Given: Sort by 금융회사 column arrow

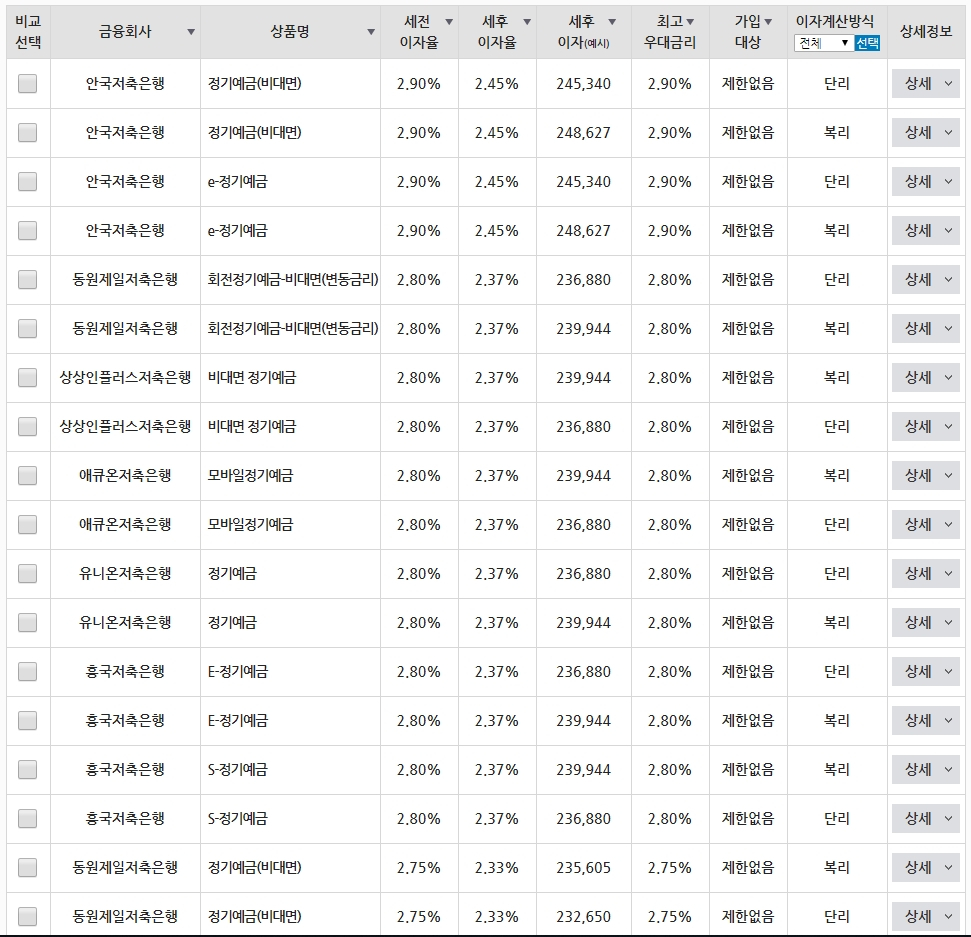Looking at the screenshot, I should click(191, 32).
